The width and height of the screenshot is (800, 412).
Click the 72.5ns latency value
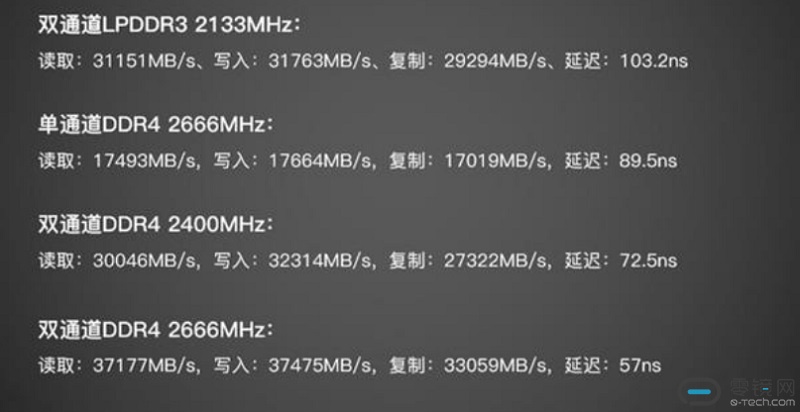tap(648, 261)
